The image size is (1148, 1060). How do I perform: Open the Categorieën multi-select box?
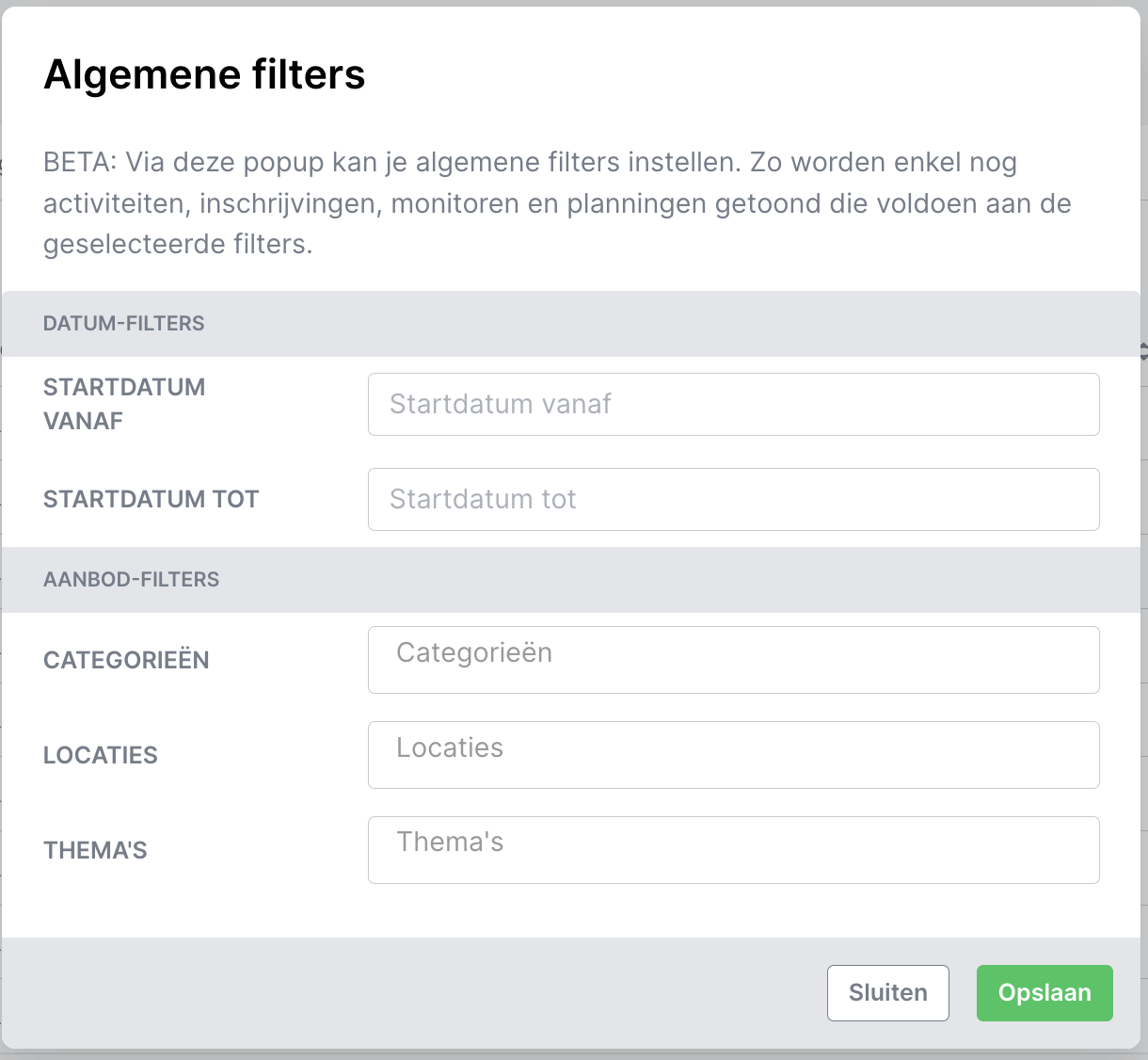tap(733, 660)
